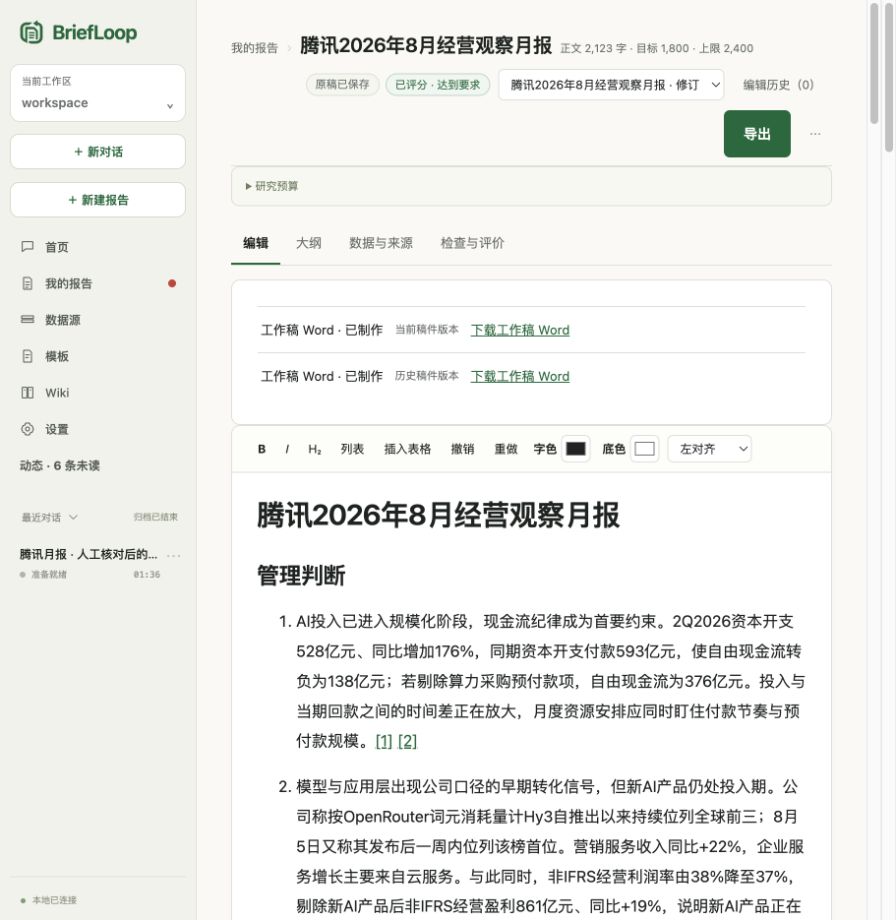The image size is (896, 920).
Task: Click the 原稿已保存 status badge
Action: point(342,84)
